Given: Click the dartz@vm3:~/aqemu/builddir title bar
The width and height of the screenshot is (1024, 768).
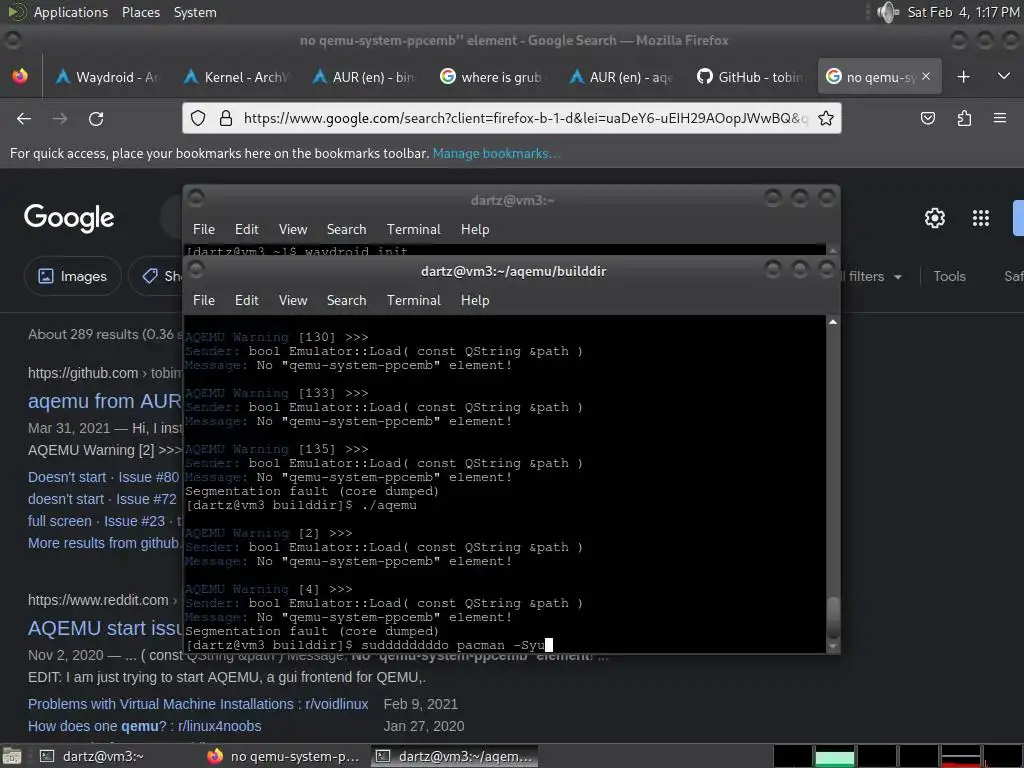Looking at the screenshot, I should coord(513,271).
